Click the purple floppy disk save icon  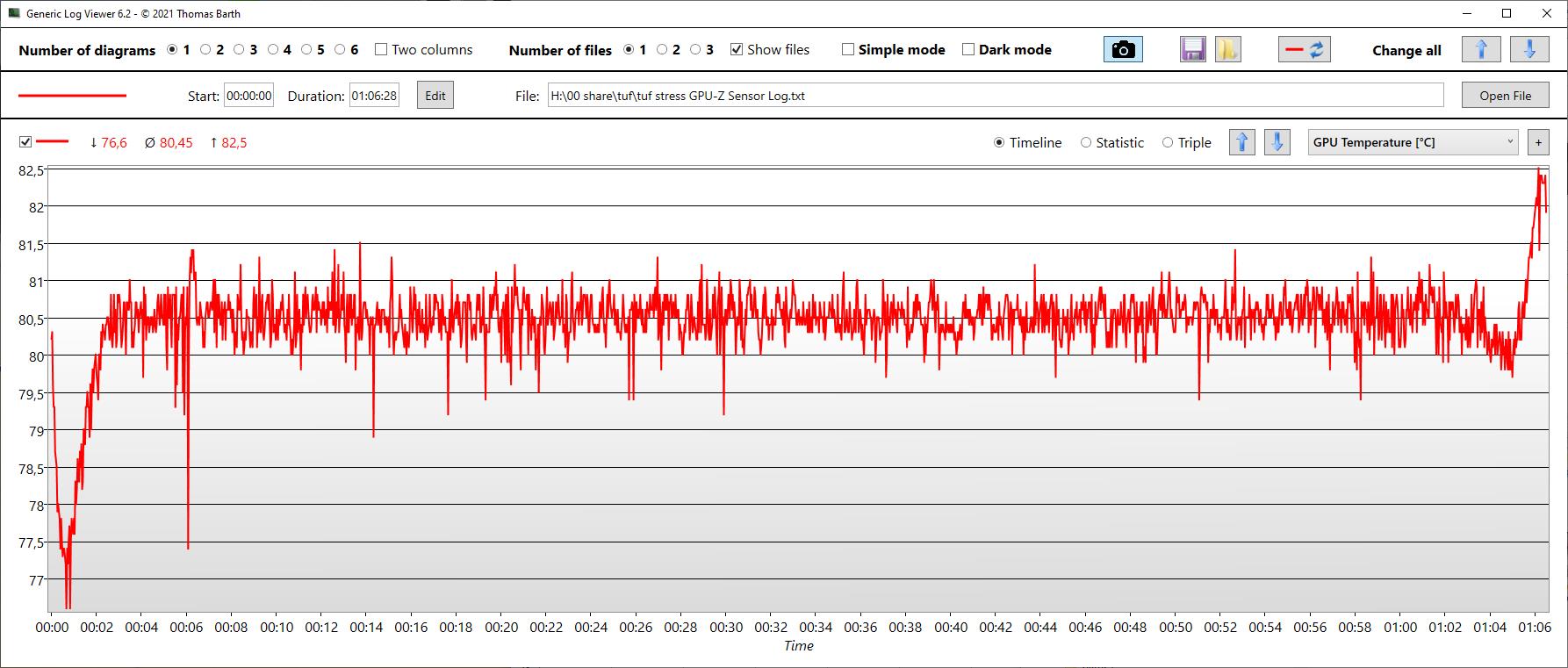click(x=1192, y=50)
